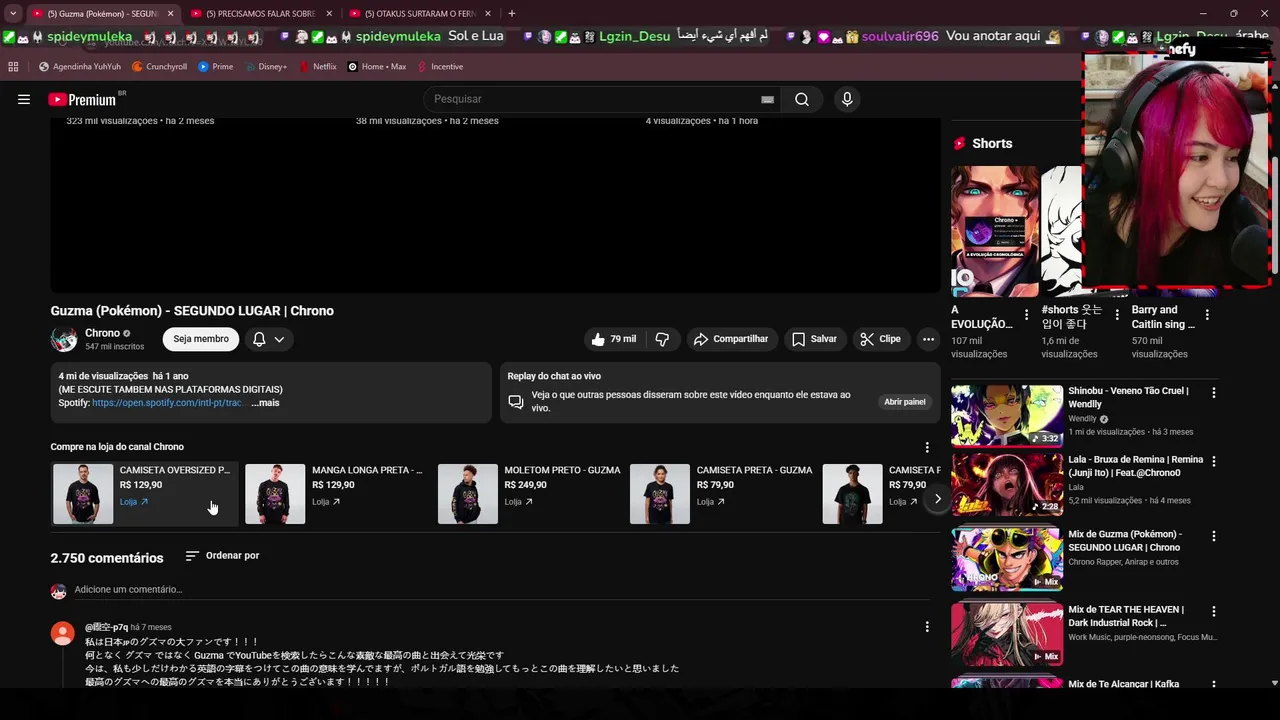Switch to OTAKUS SURTARAM browser tab
The image size is (1280, 720).
point(420,13)
